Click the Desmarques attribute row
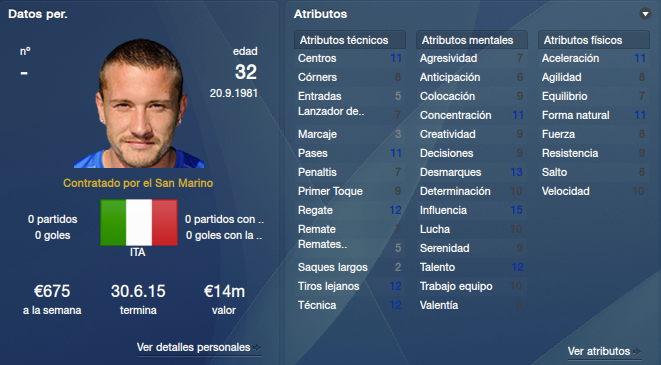Image resolution: width=661 pixels, height=365 pixels. pyautogui.click(x=471, y=172)
